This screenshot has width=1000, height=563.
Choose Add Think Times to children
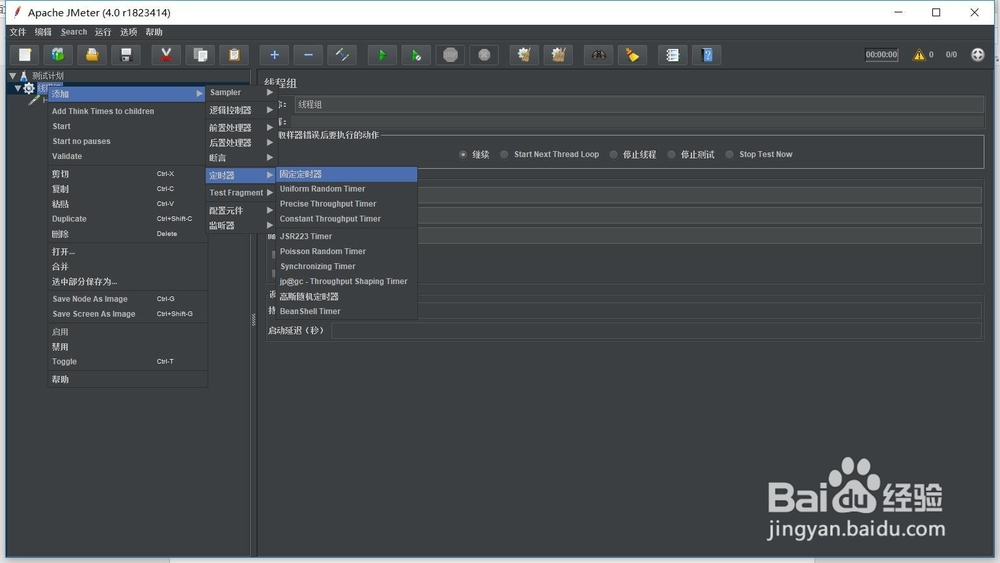pyautogui.click(x=127, y=111)
